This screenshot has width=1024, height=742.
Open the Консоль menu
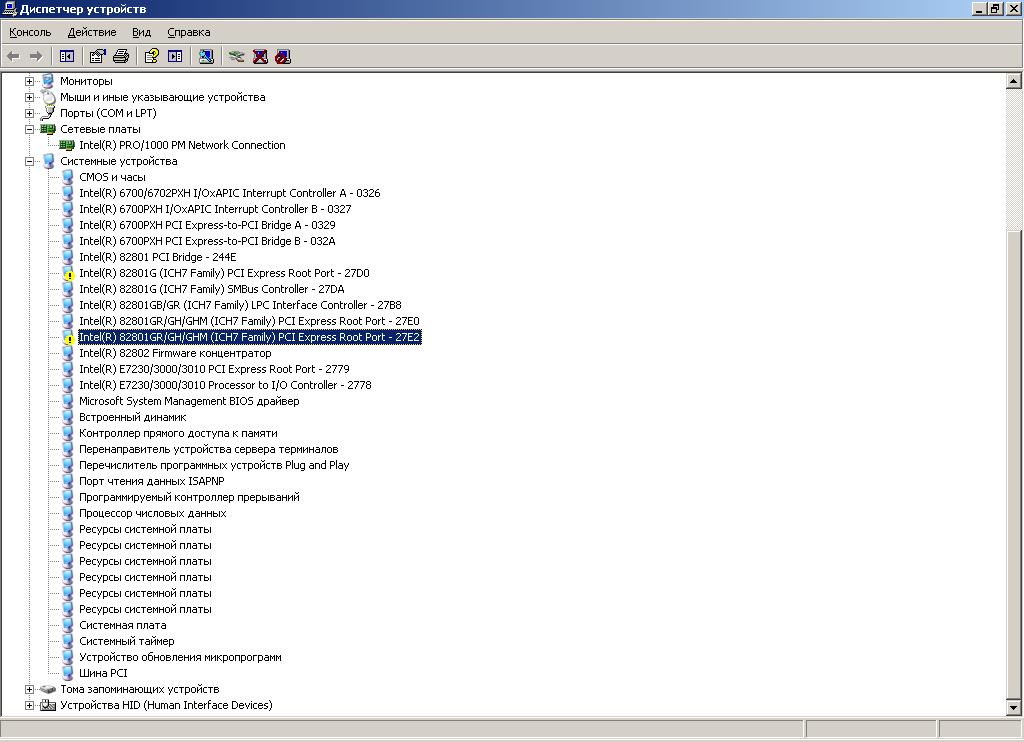point(30,32)
